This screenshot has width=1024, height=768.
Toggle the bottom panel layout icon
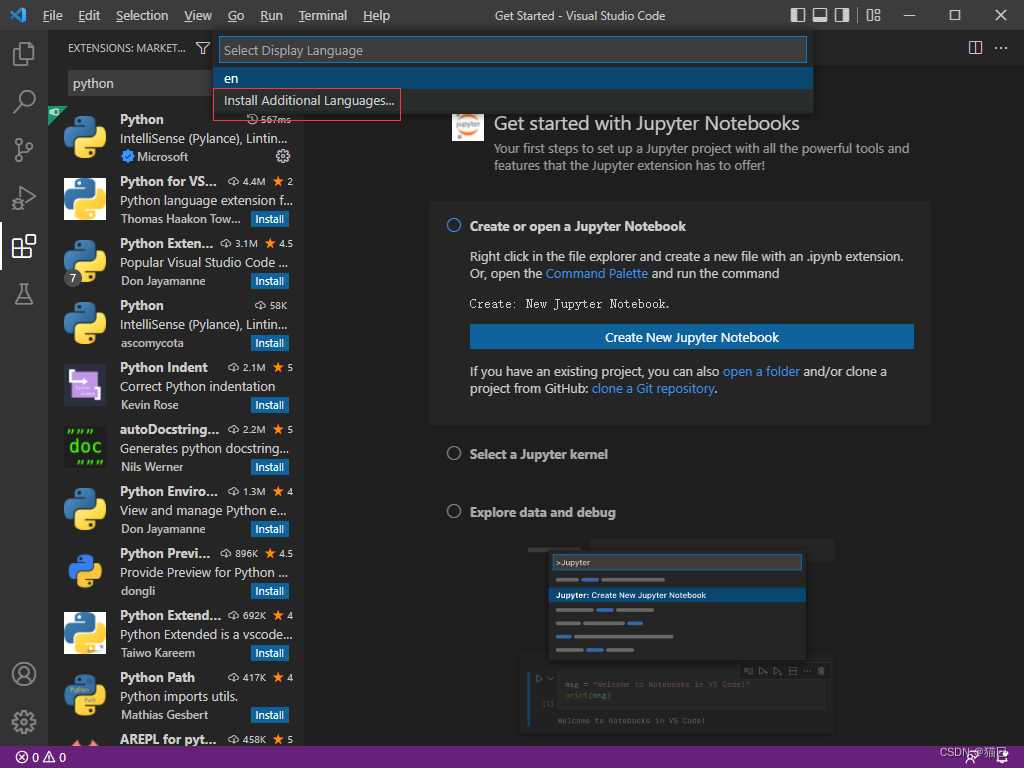point(820,15)
